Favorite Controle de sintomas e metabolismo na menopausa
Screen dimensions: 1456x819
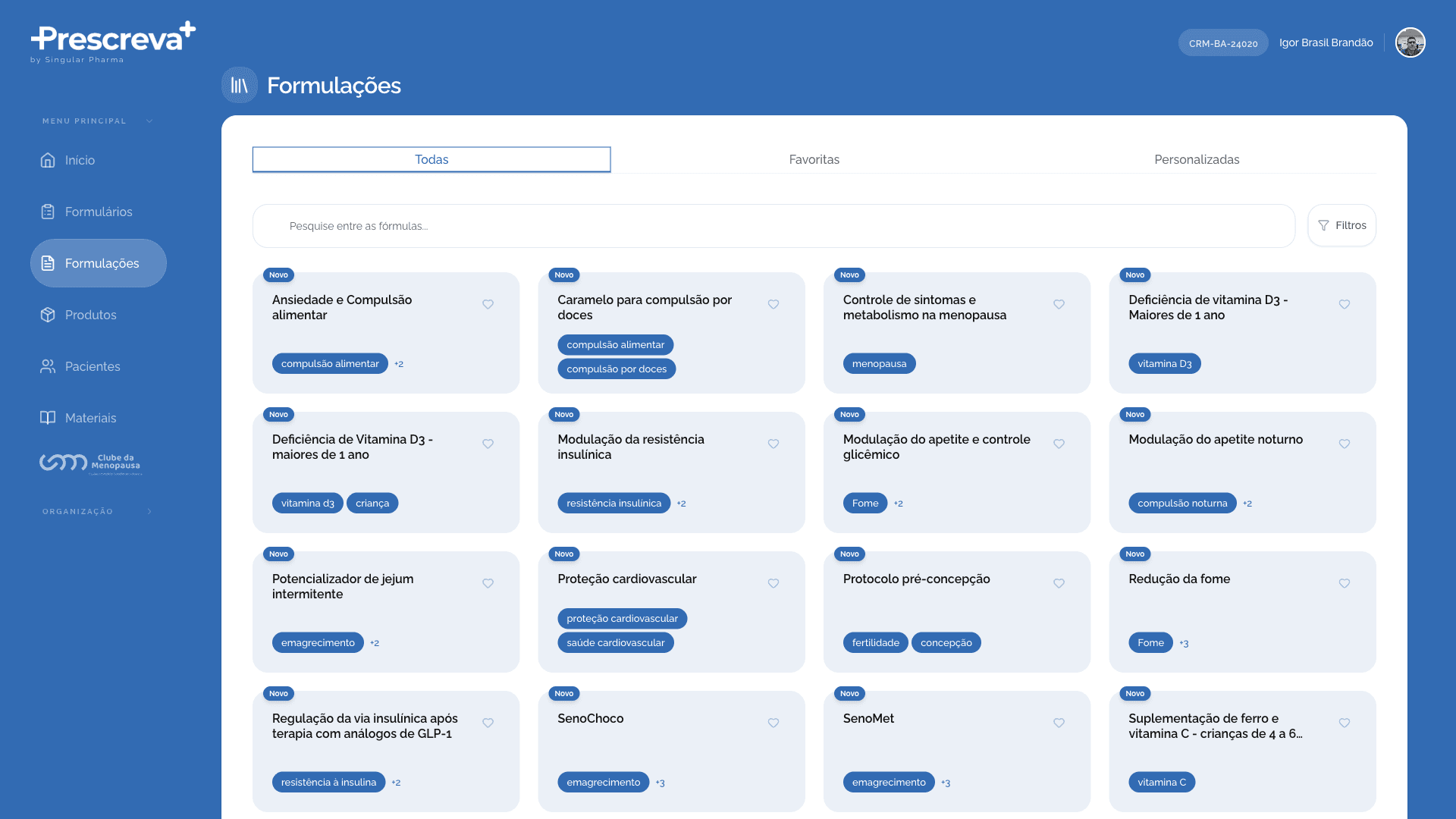[x=1059, y=304]
